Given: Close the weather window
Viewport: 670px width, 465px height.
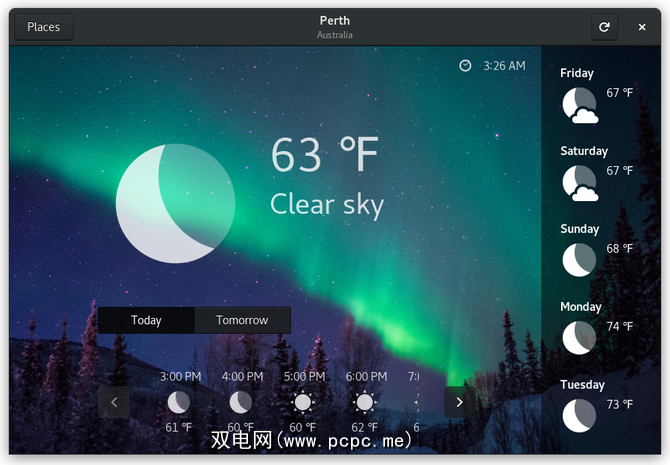Looking at the screenshot, I should click(x=642, y=27).
